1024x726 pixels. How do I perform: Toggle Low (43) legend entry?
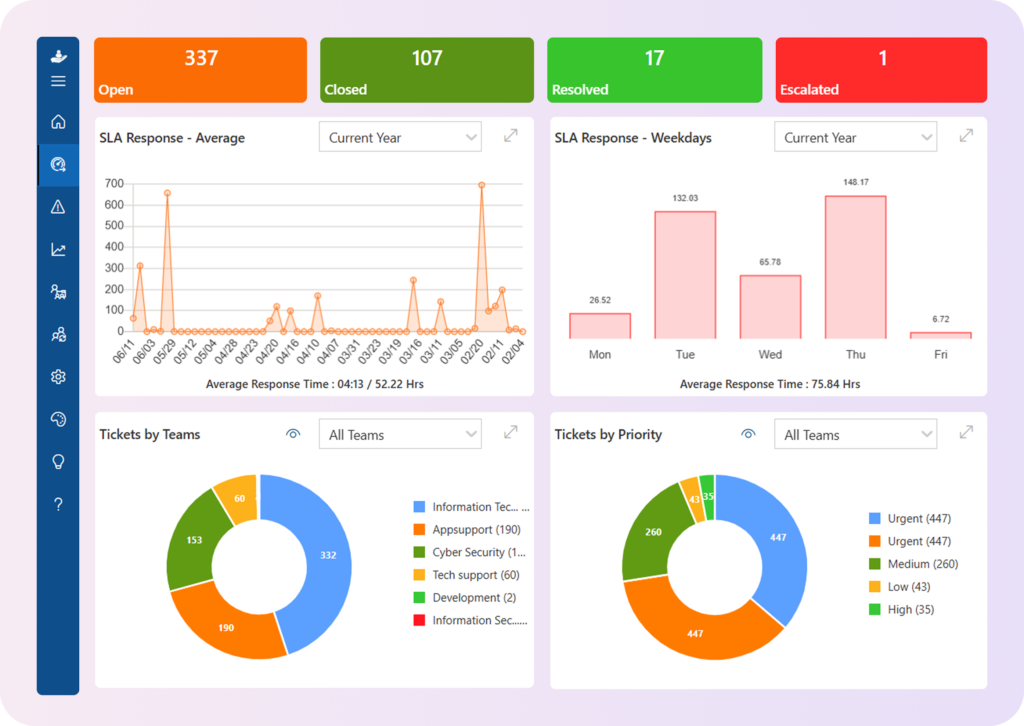click(899, 587)
